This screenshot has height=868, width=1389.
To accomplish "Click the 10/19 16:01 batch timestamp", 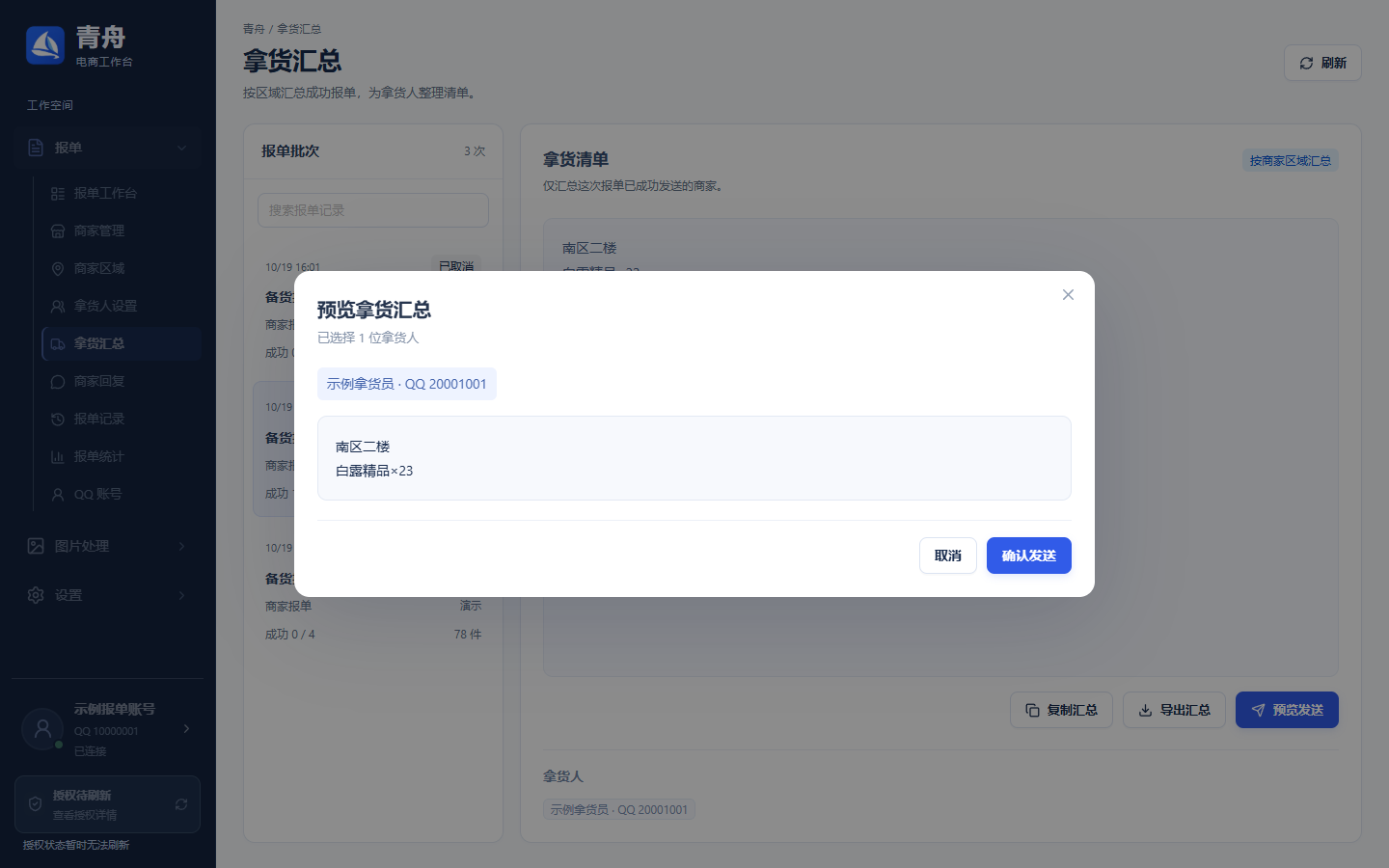I will (293, 267).
